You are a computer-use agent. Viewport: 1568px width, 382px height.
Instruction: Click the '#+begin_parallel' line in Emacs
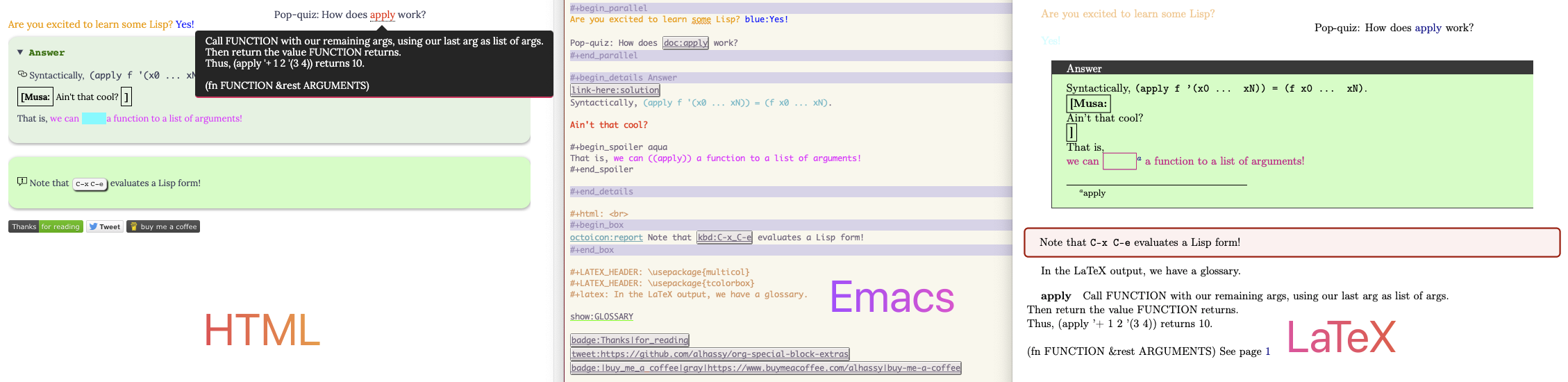(x=790, y=8)
